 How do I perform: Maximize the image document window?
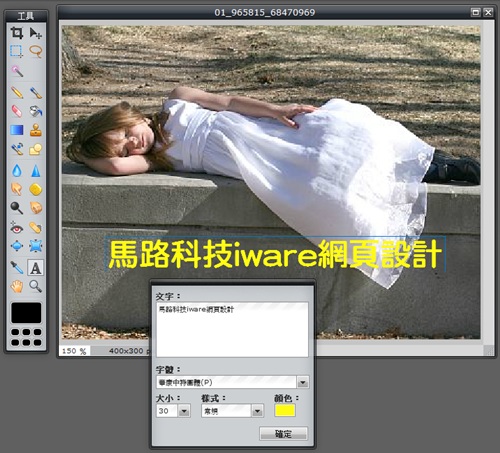[476, 12]
